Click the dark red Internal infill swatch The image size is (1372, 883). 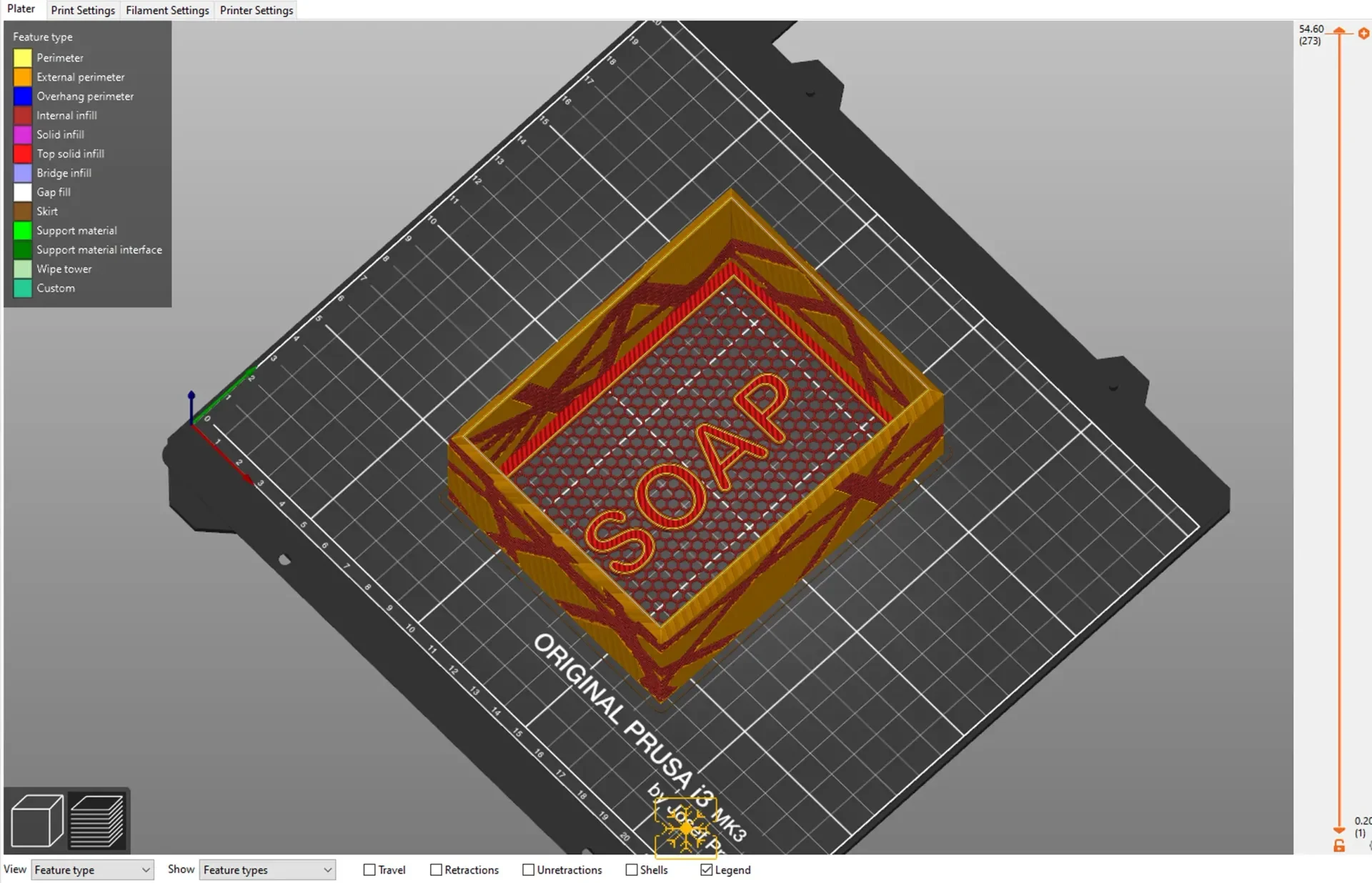23,116
